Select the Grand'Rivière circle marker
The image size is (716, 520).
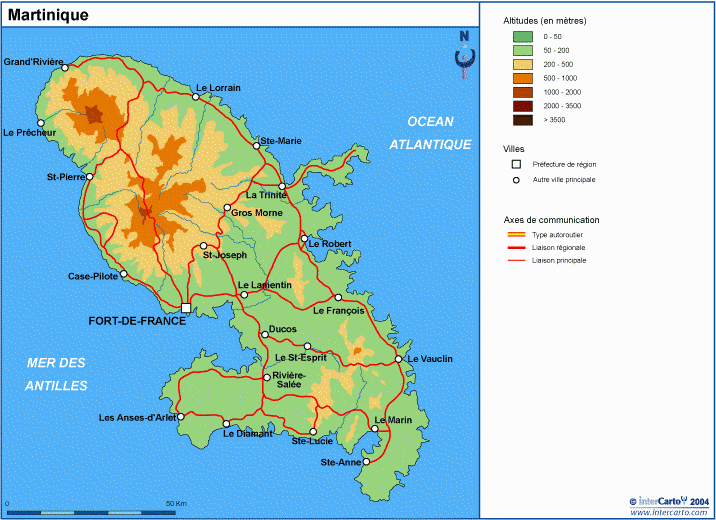point(65,68)
